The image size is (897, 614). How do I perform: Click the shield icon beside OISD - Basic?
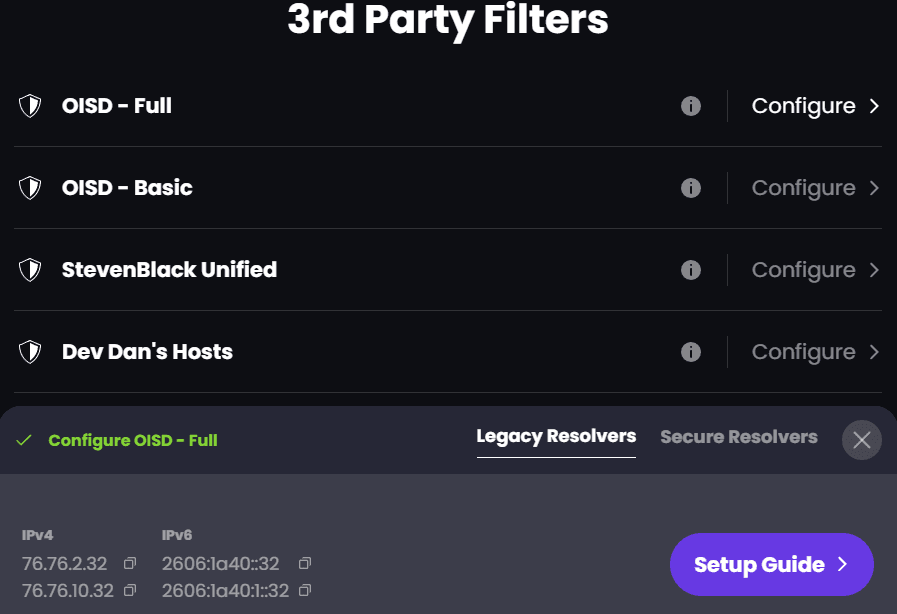(29, 187)
